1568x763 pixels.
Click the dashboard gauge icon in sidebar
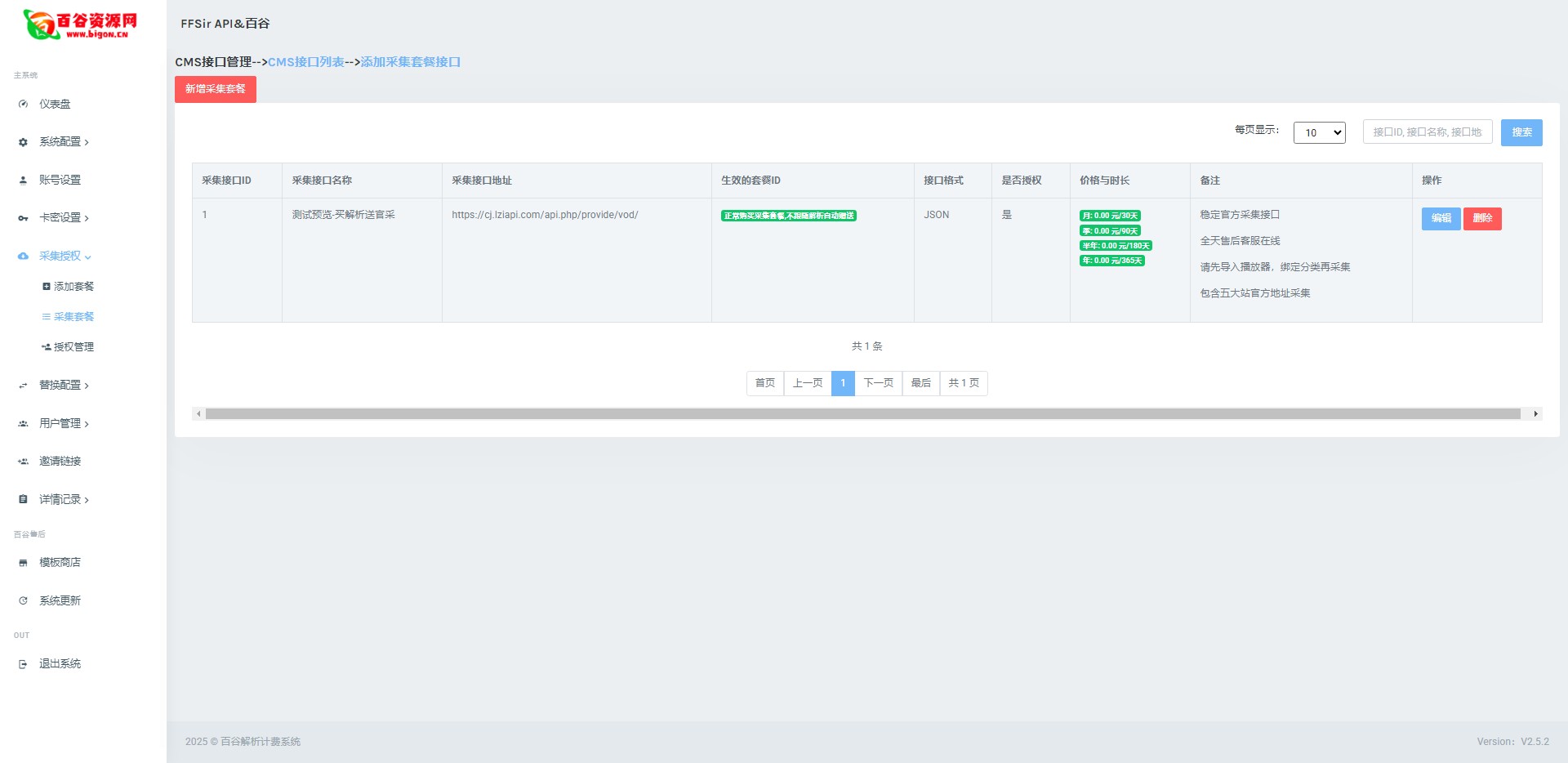click(23, 104)
